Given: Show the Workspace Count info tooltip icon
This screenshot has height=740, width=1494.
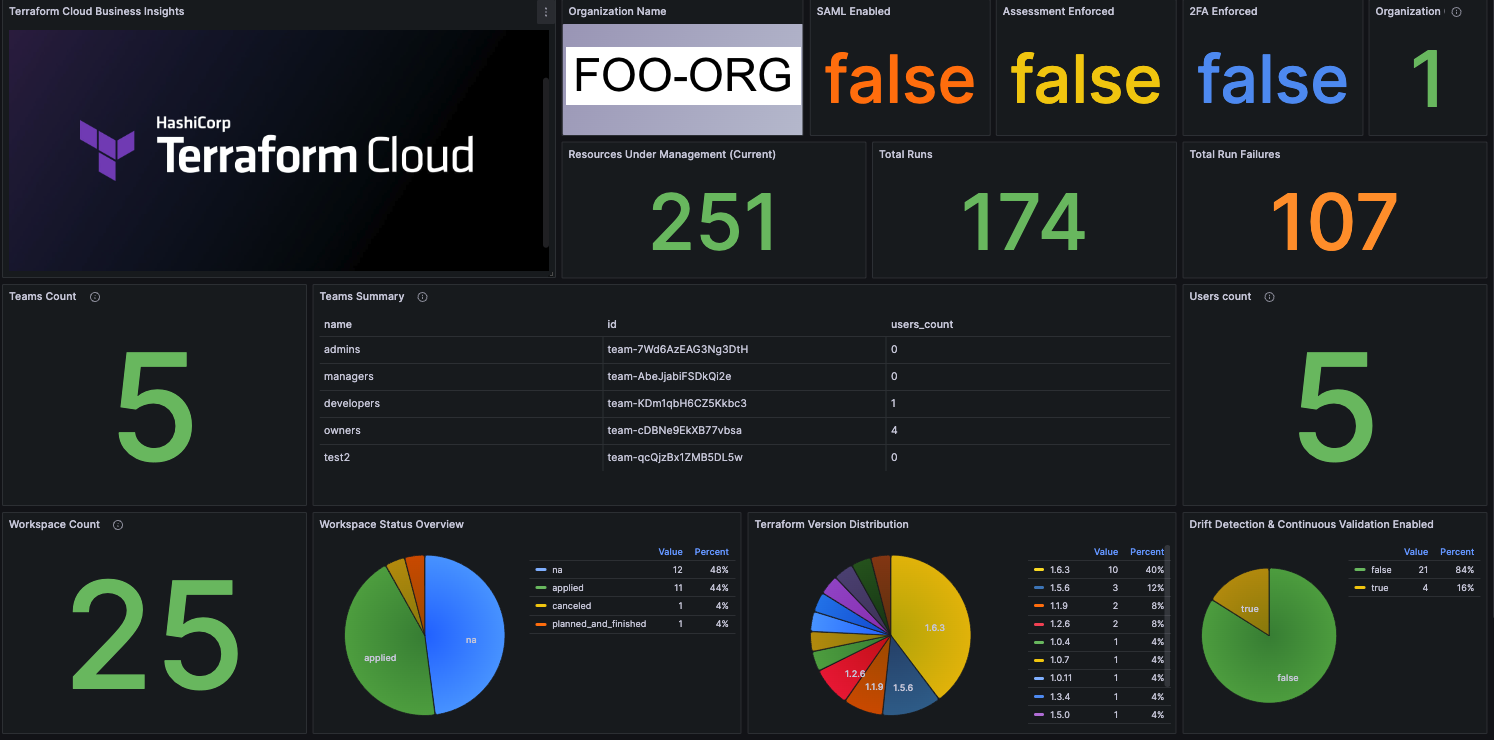Looking at the screenshot, I should pos(118,525).
